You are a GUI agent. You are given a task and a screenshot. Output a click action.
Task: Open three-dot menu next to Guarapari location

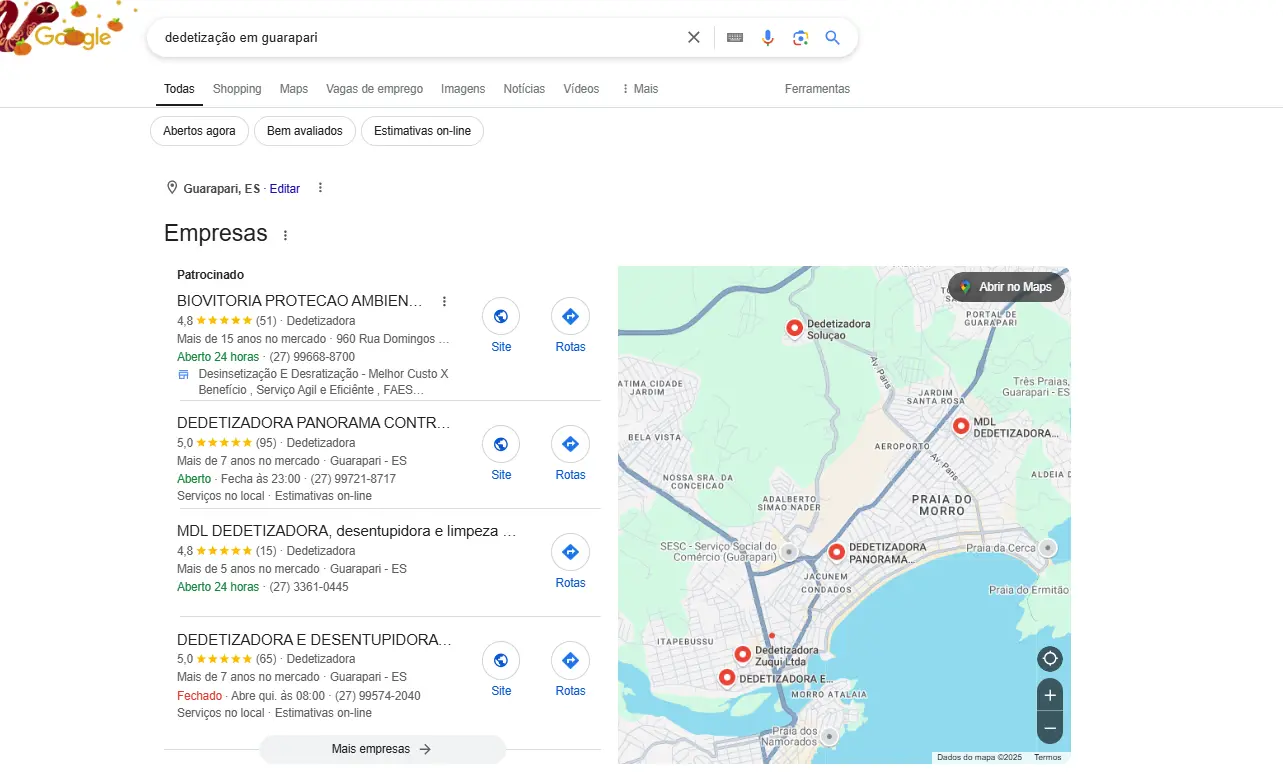[320, 188]
